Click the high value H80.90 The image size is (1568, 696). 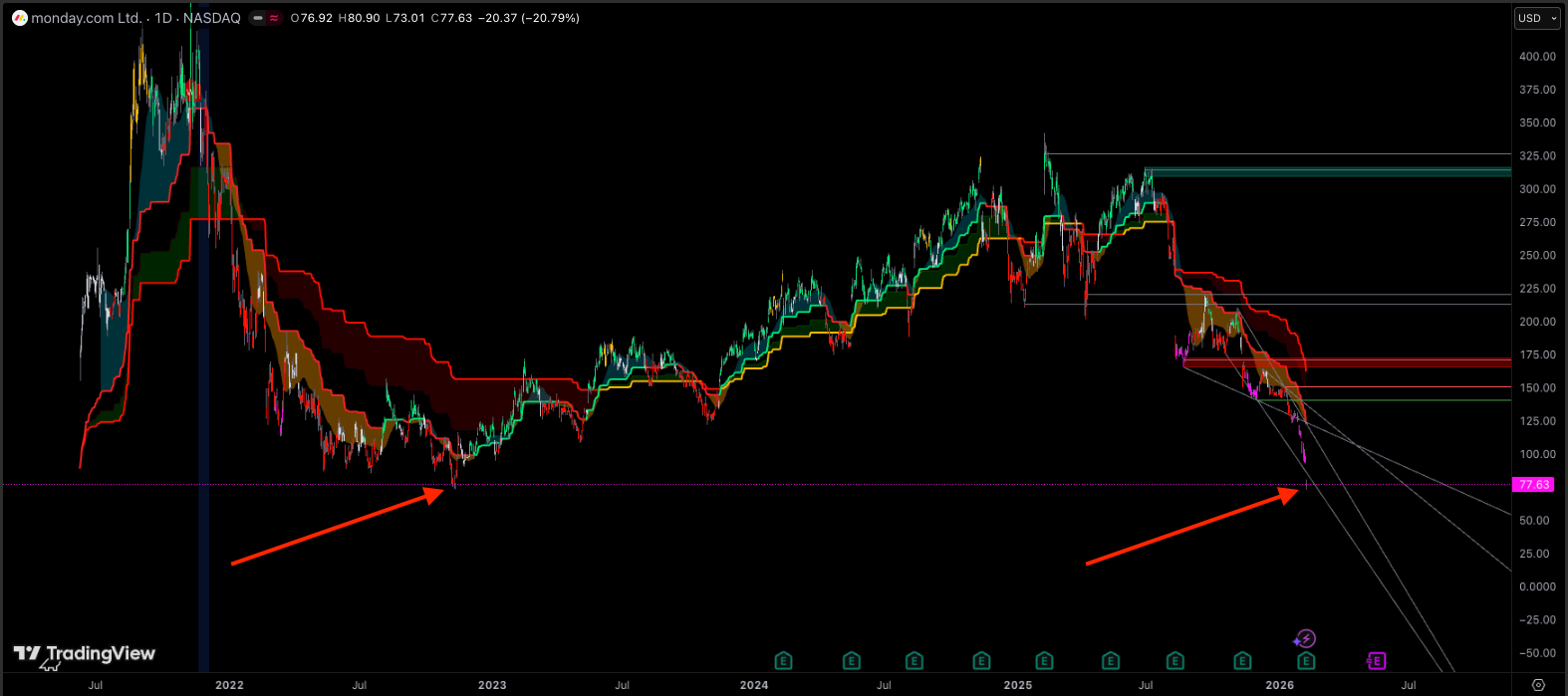[x=359, y=18]
